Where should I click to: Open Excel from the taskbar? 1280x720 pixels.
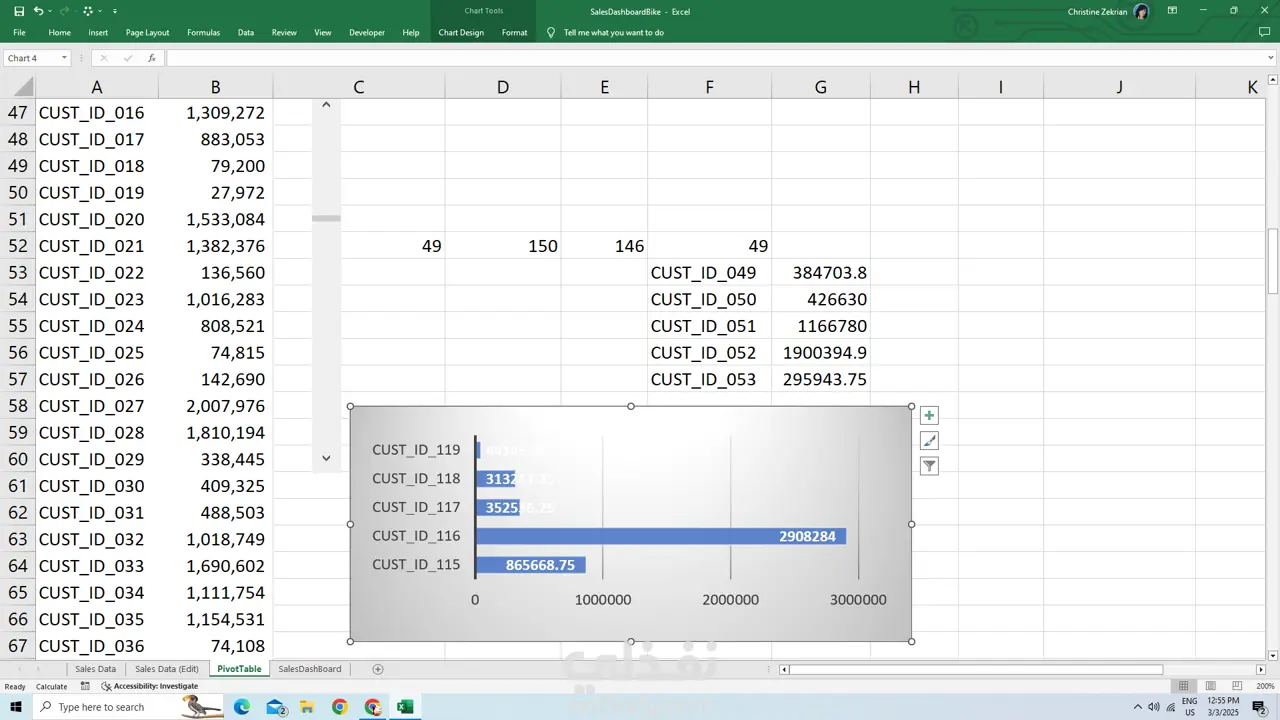click(405, 707)
